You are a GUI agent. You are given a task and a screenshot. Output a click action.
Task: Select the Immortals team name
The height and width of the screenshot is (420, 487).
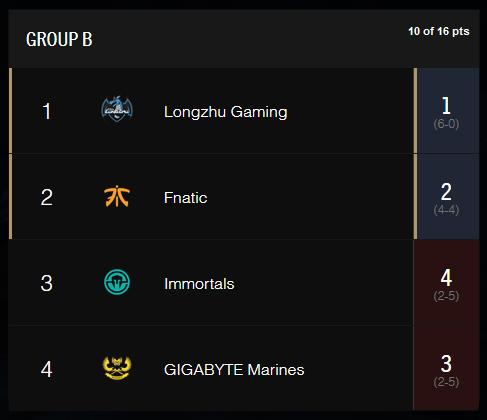tap(199, 284)
